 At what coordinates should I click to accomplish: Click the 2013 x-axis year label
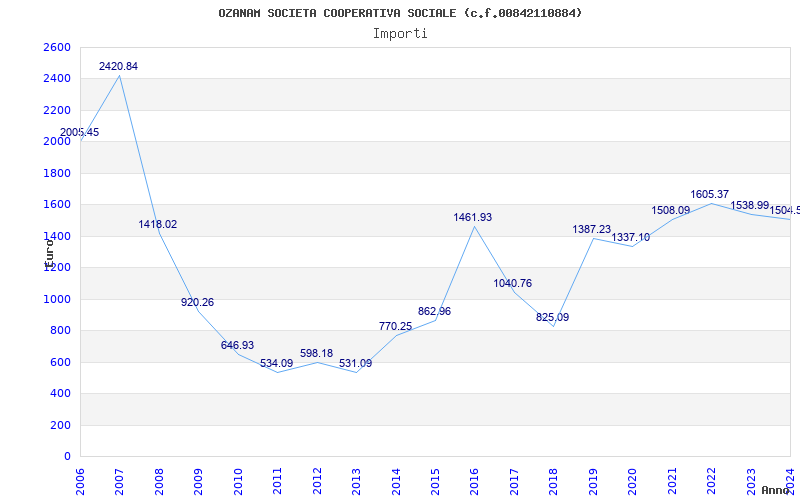(x=356, y=482)
